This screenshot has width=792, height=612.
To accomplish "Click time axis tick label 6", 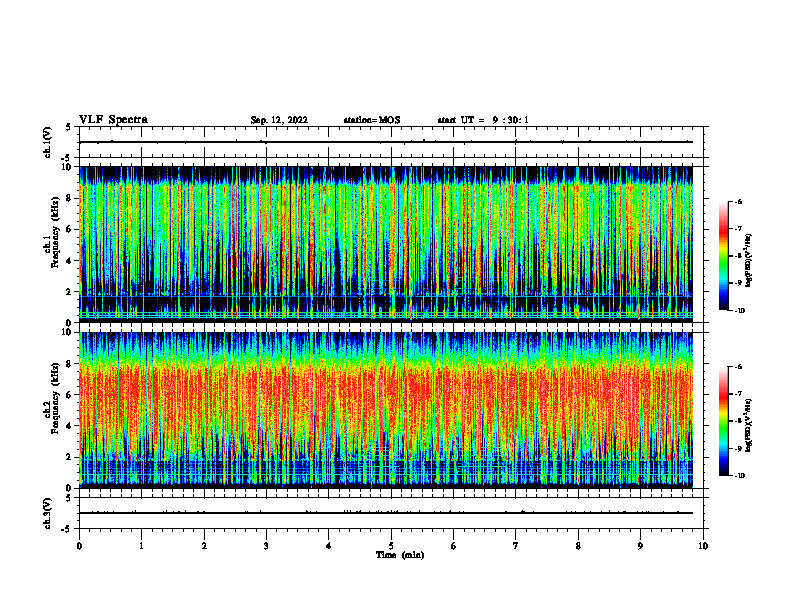I will (x=454, y=546).
